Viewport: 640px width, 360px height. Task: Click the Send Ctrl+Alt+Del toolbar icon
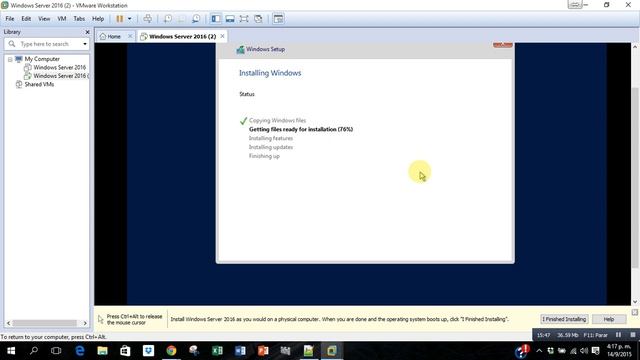[147, 19]
